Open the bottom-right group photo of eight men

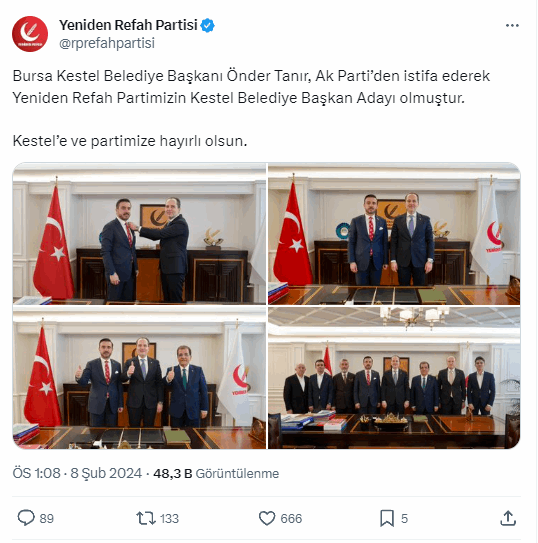[394, 378]
